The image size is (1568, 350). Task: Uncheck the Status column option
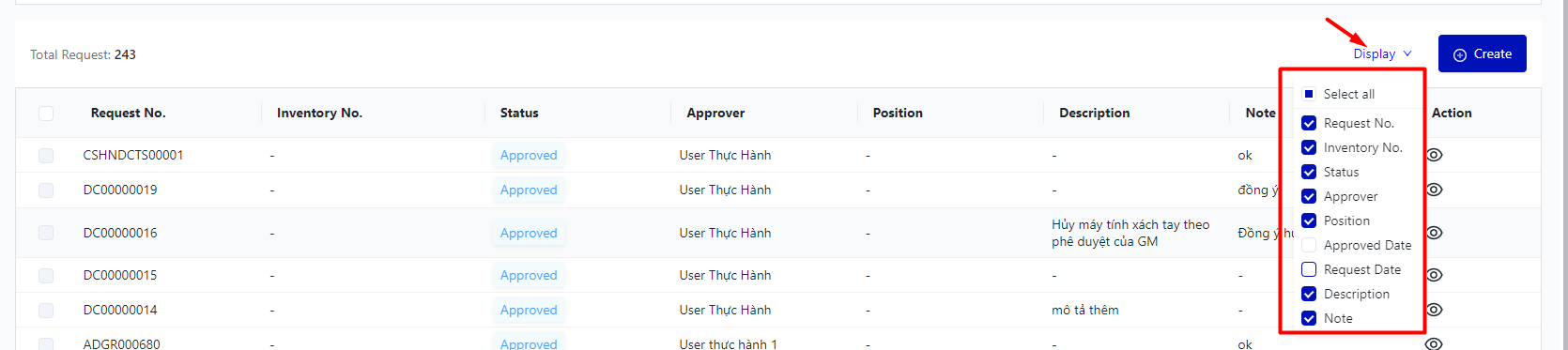[1309, 172]
